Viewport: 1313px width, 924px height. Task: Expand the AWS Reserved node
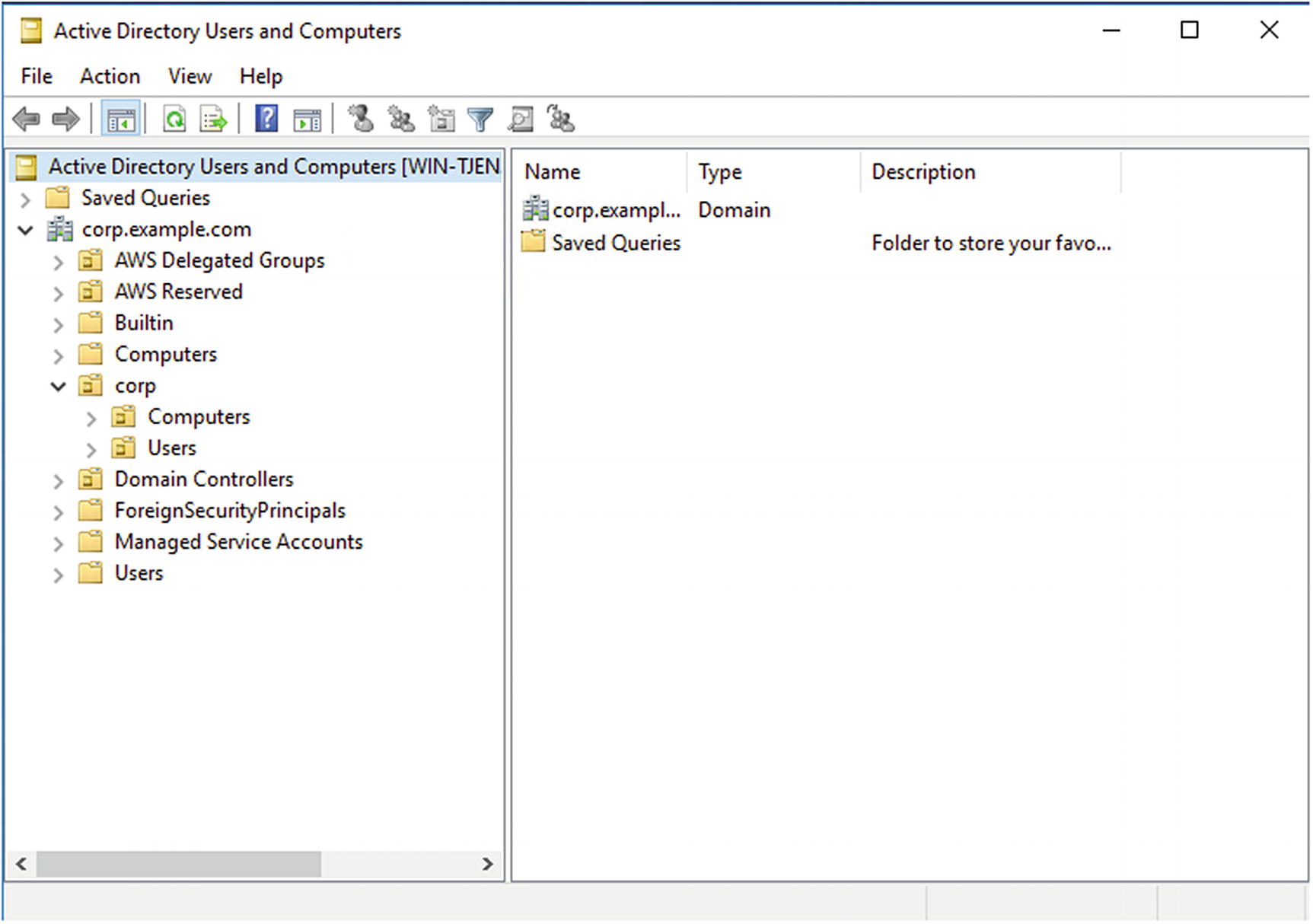(x=58, y=294)
